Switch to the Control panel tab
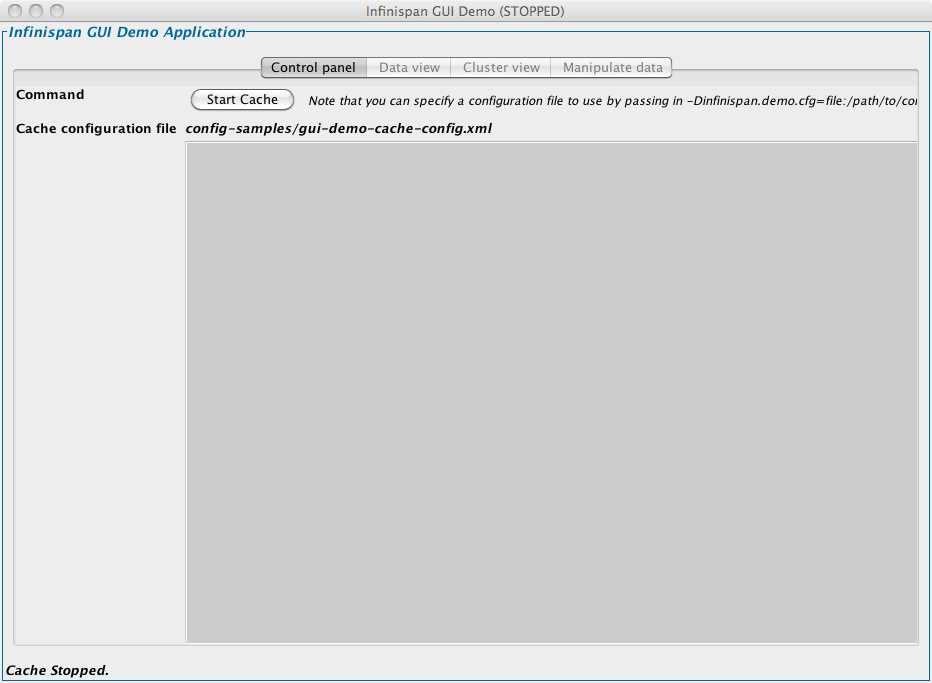 313,68
